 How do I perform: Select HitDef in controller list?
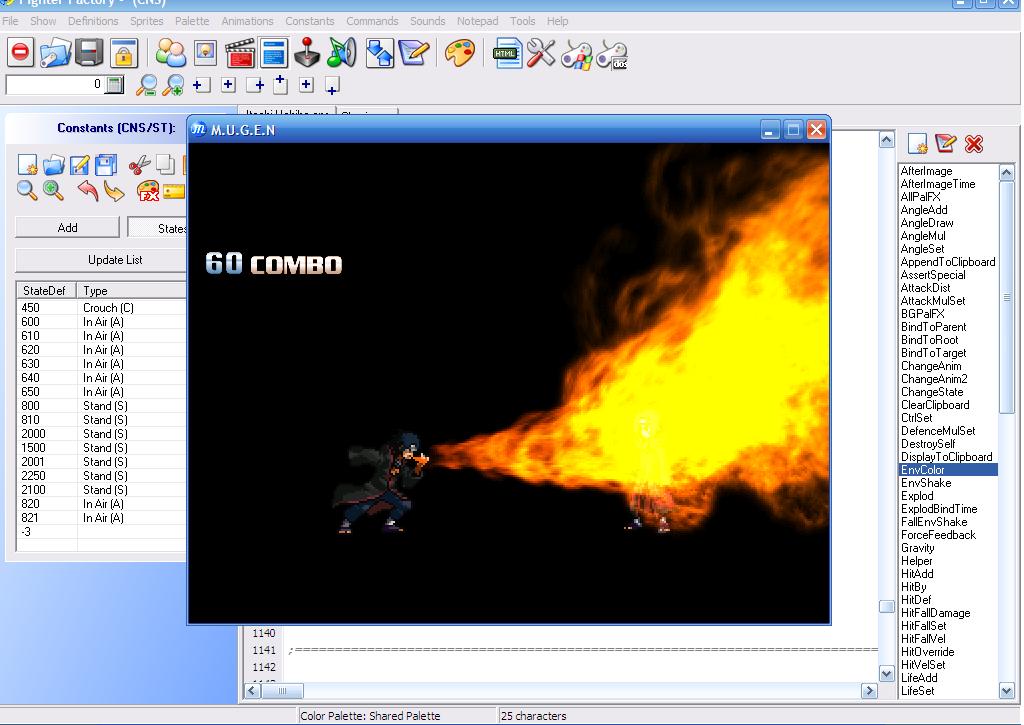pos(948,600)
